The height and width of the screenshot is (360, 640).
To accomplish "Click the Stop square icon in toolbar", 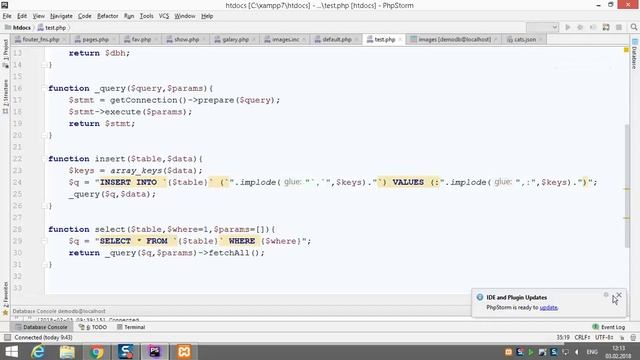I will pos(619,27).
